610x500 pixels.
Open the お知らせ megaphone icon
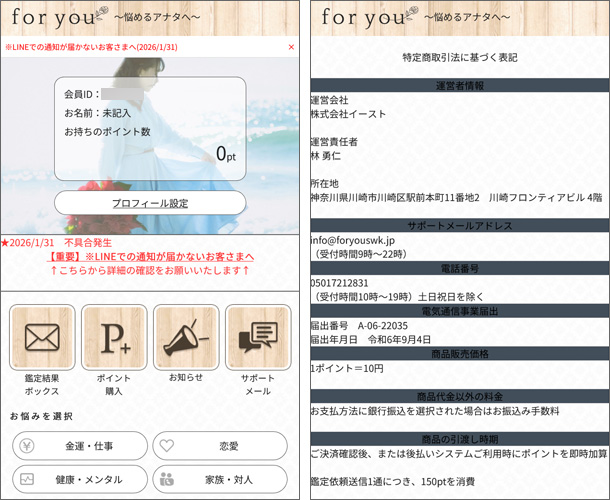click(186, 337)
